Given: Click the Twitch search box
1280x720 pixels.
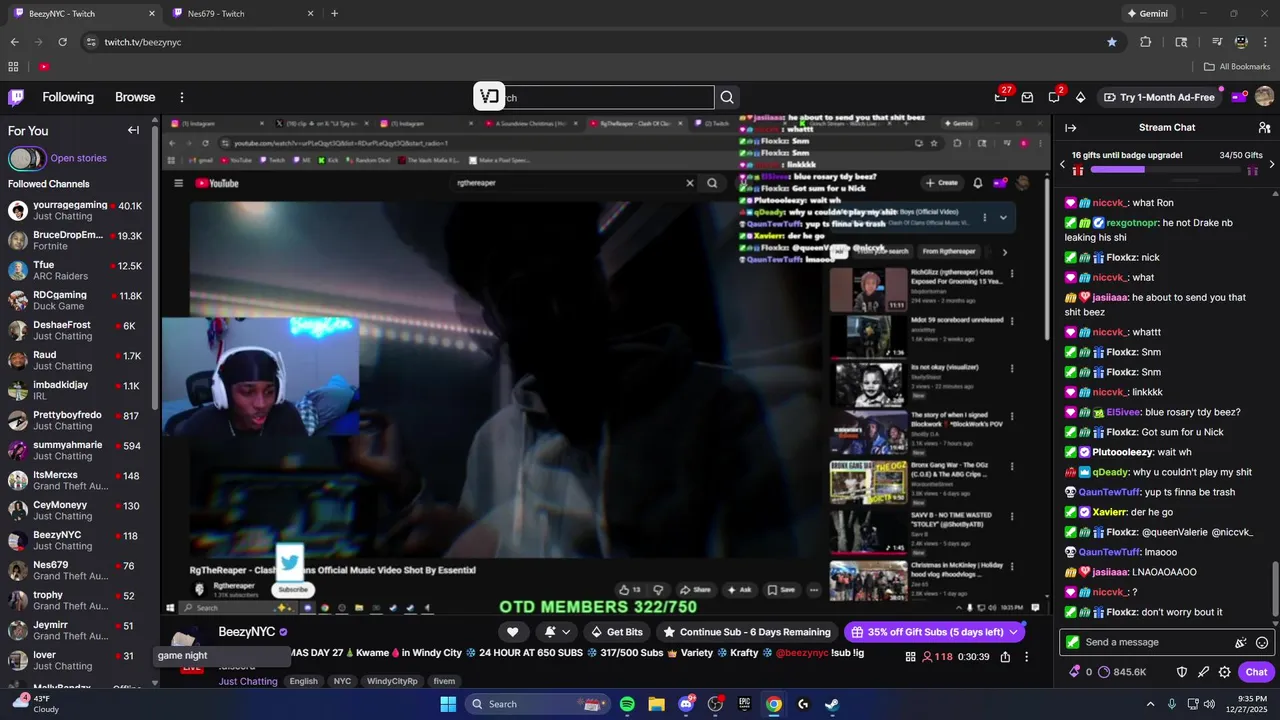Looking at the screenshot, I should (594, 97).
